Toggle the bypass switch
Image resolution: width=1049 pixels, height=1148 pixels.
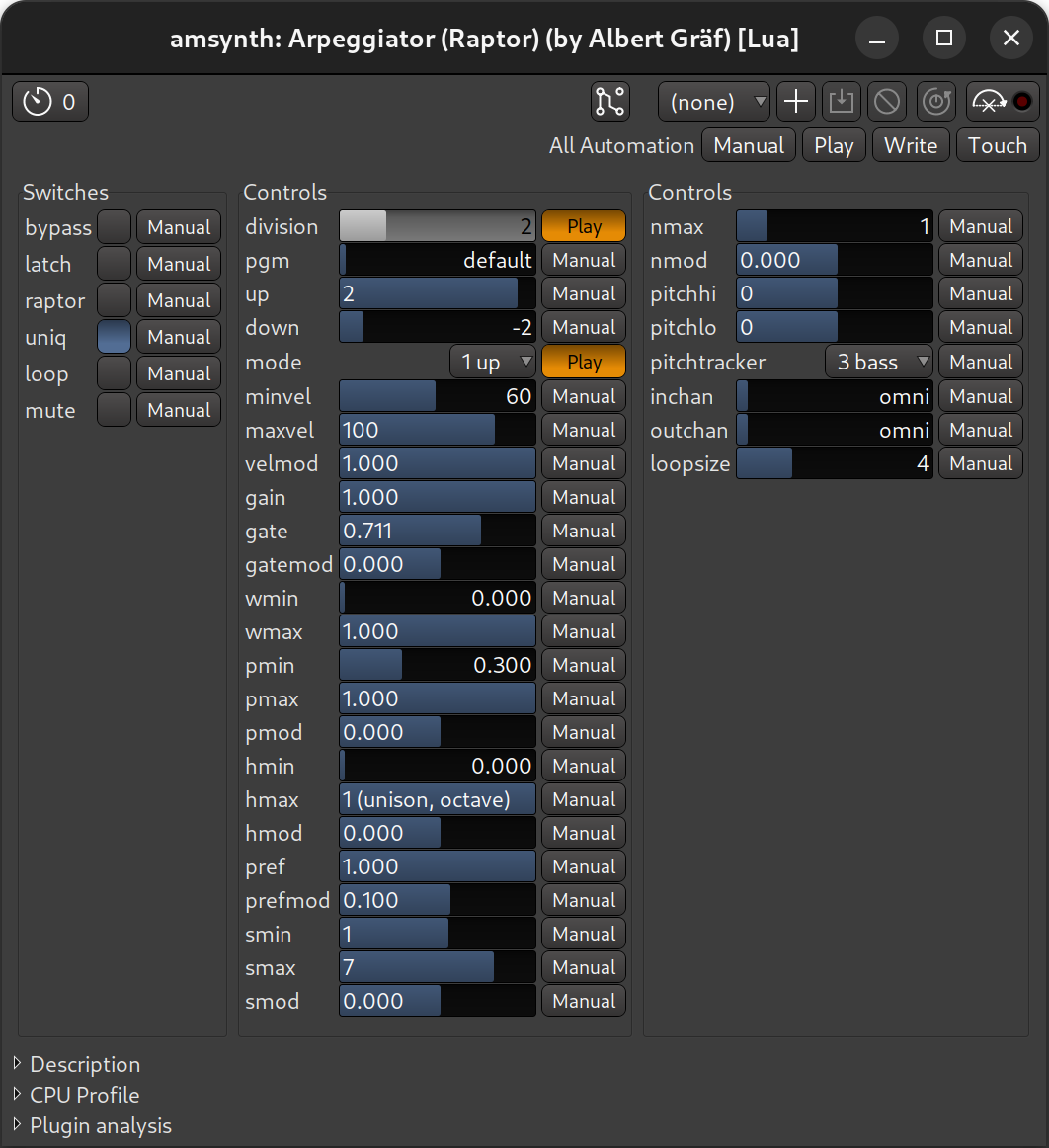(x=115, y=227)
